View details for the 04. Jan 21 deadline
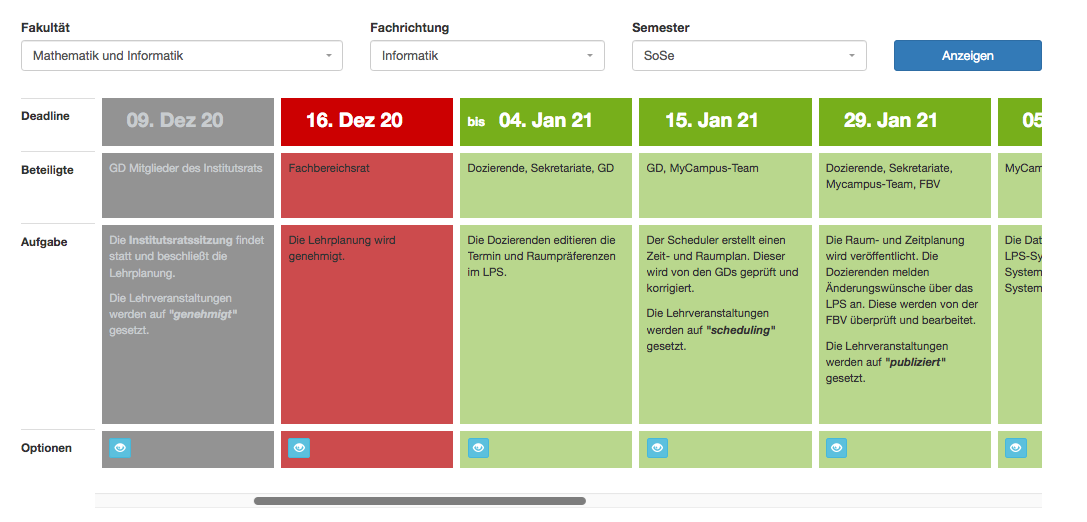Screen dimensions: 1087x522 (478, 448)
